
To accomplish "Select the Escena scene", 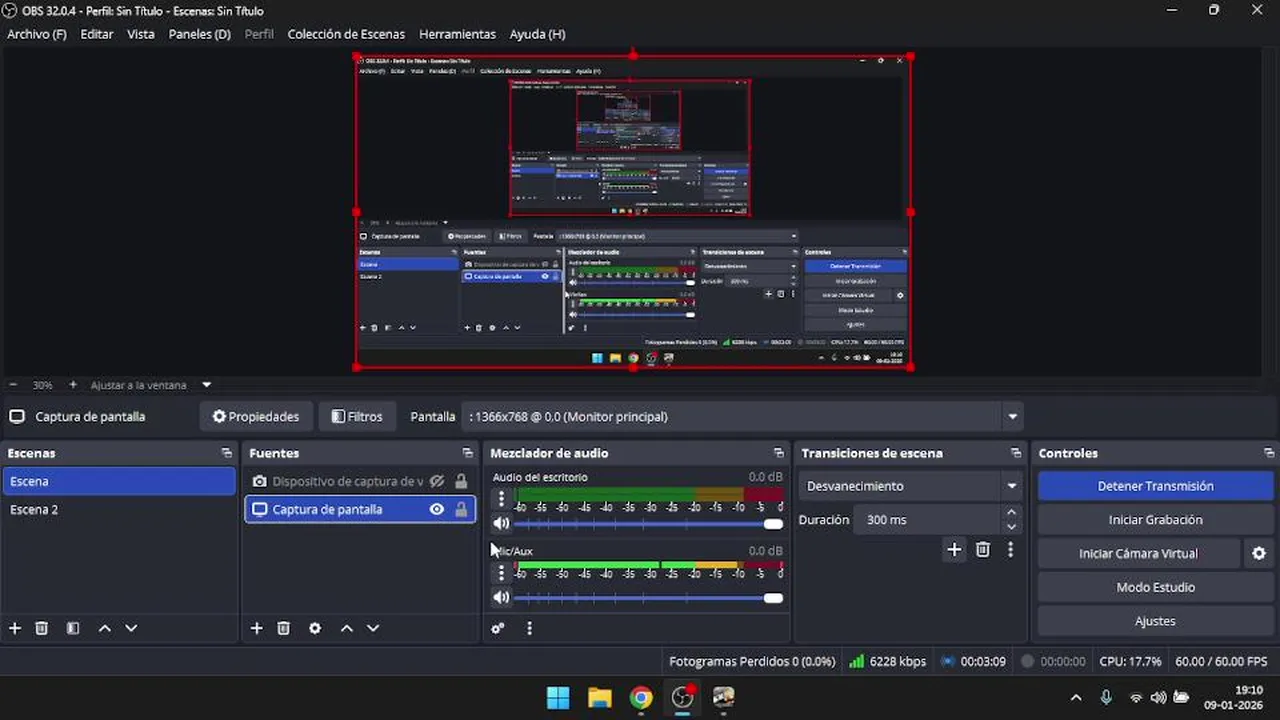I will tap(119, 481).
